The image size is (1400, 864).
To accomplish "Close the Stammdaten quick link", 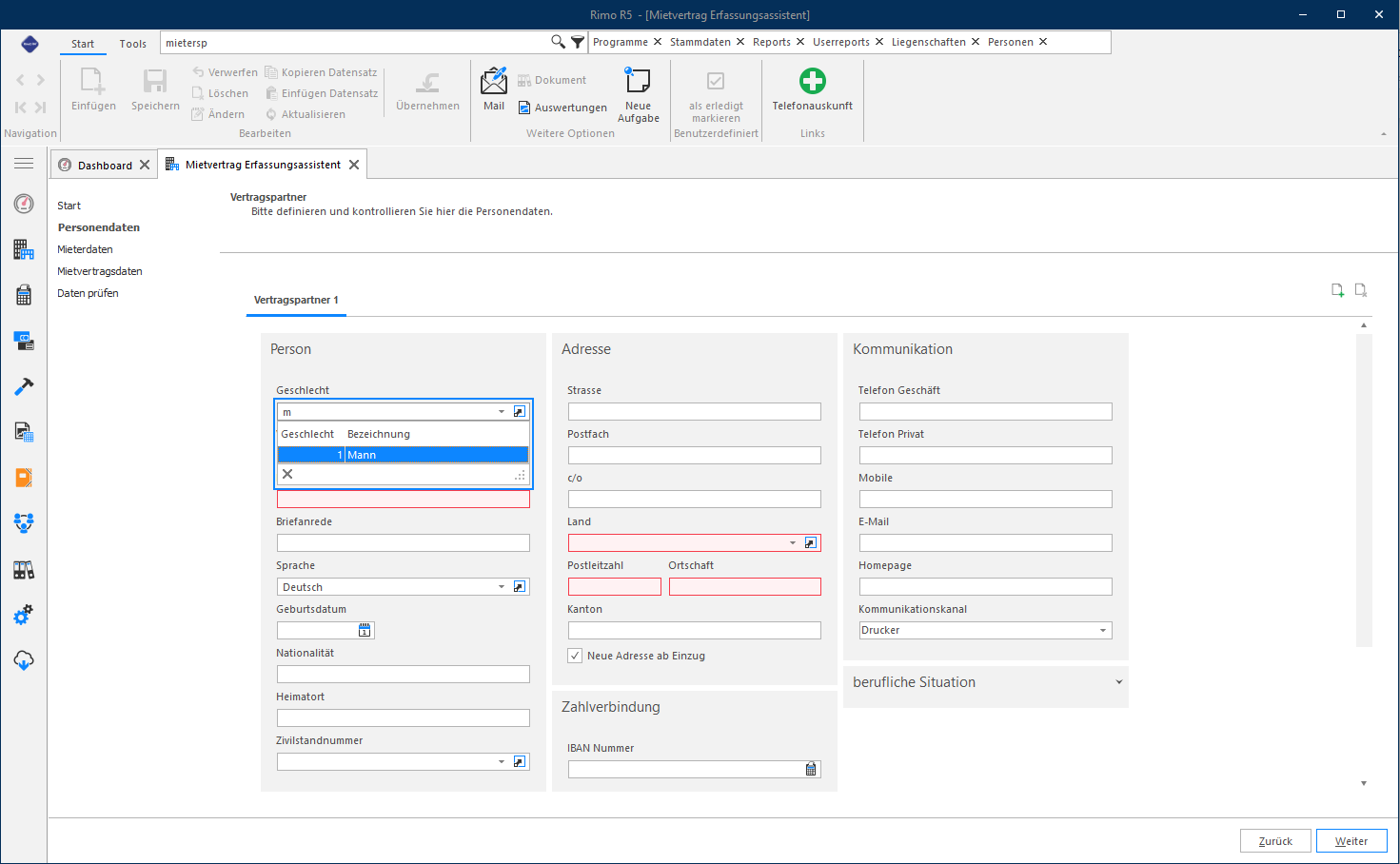I will coord(740,42).
